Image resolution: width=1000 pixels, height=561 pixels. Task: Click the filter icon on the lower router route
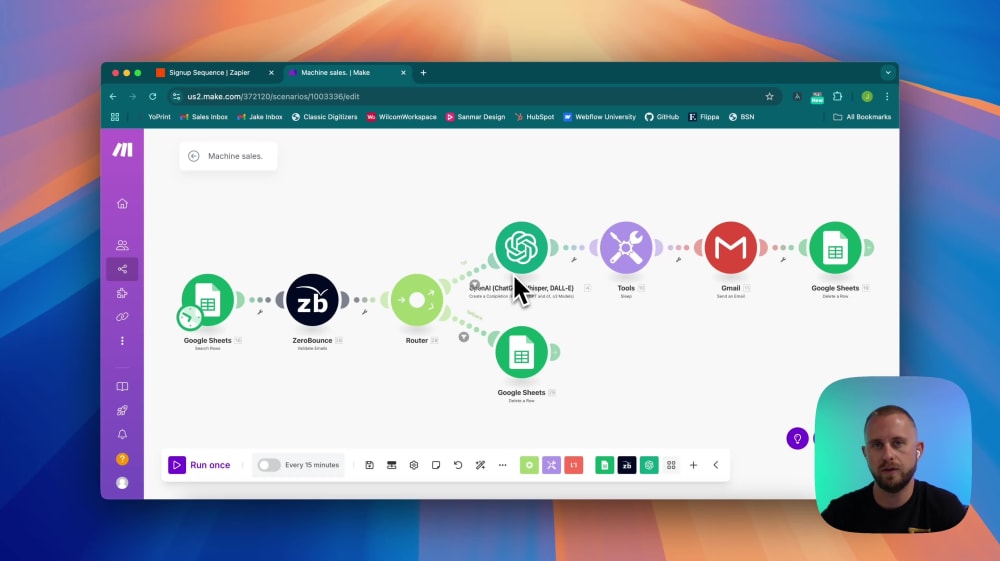[464, 337]
